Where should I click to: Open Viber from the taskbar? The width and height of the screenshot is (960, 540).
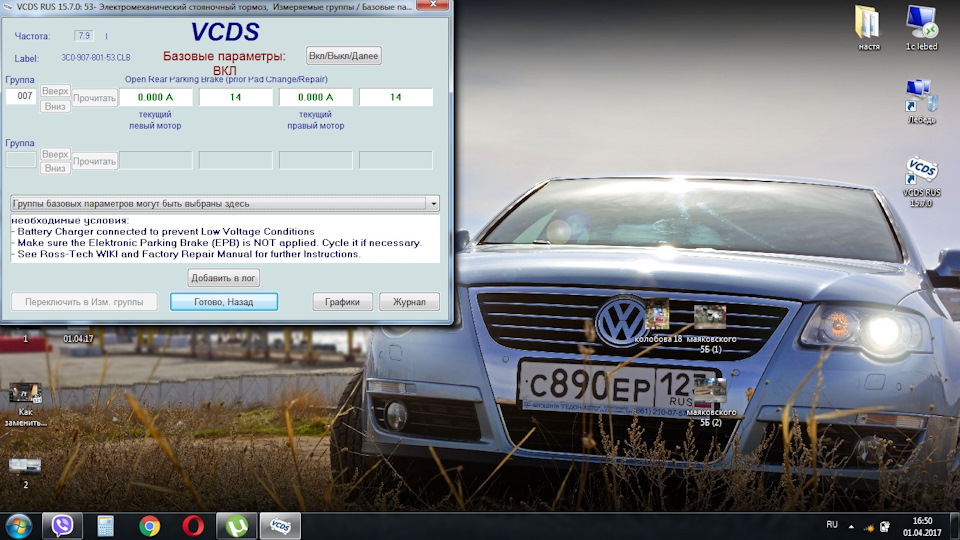pos(62,526)
